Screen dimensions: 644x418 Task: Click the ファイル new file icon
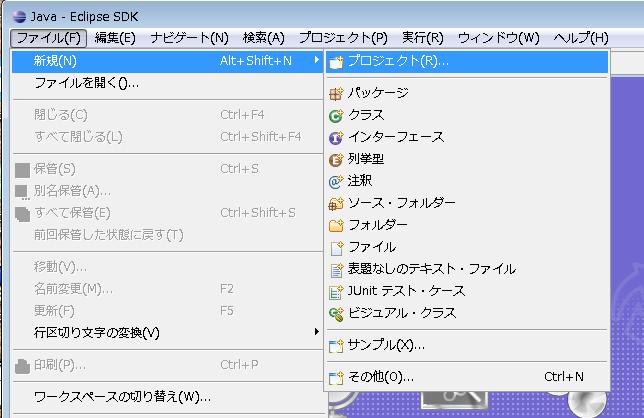(336, 248)
